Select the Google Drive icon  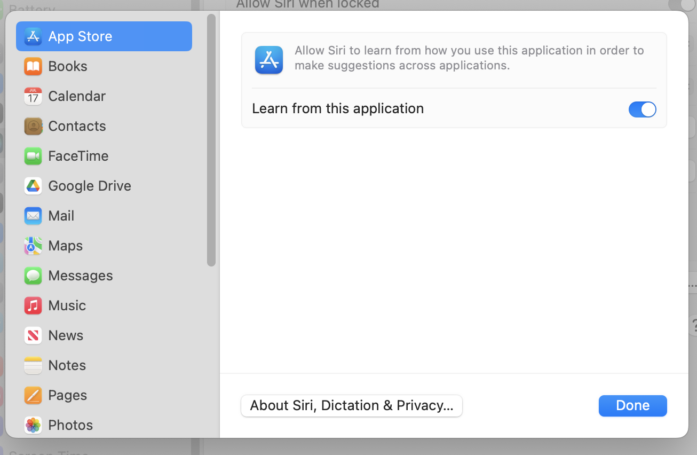33,186
